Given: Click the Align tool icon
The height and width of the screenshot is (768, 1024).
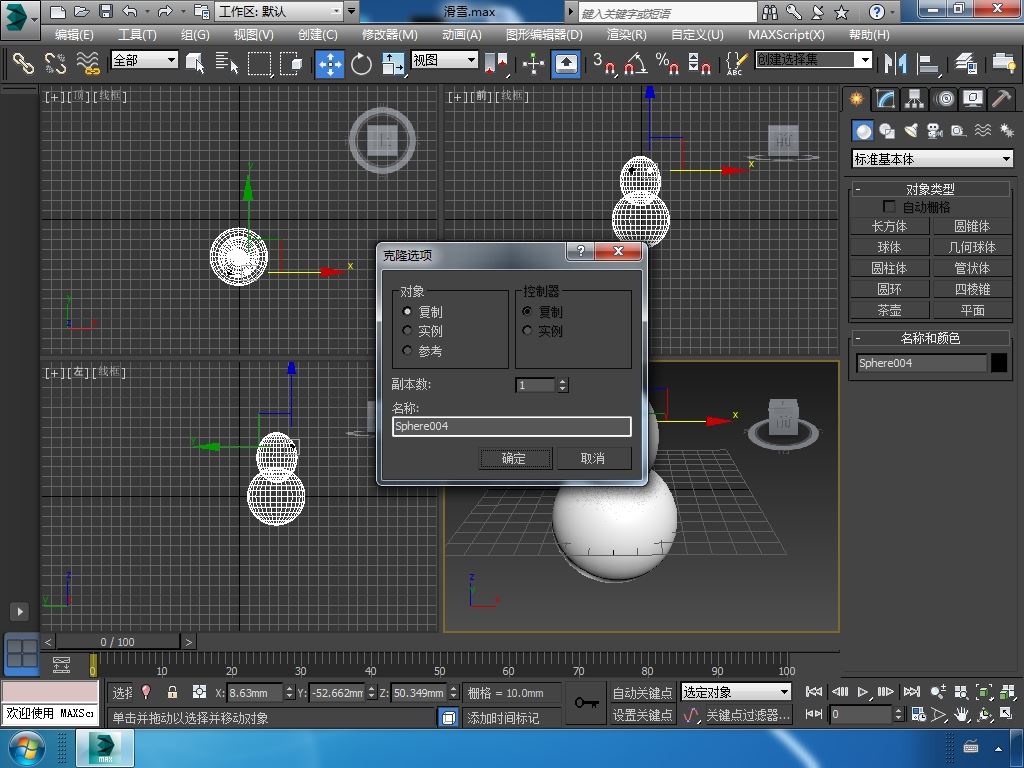Looking at the screenshot, I should tap(928, 63).
